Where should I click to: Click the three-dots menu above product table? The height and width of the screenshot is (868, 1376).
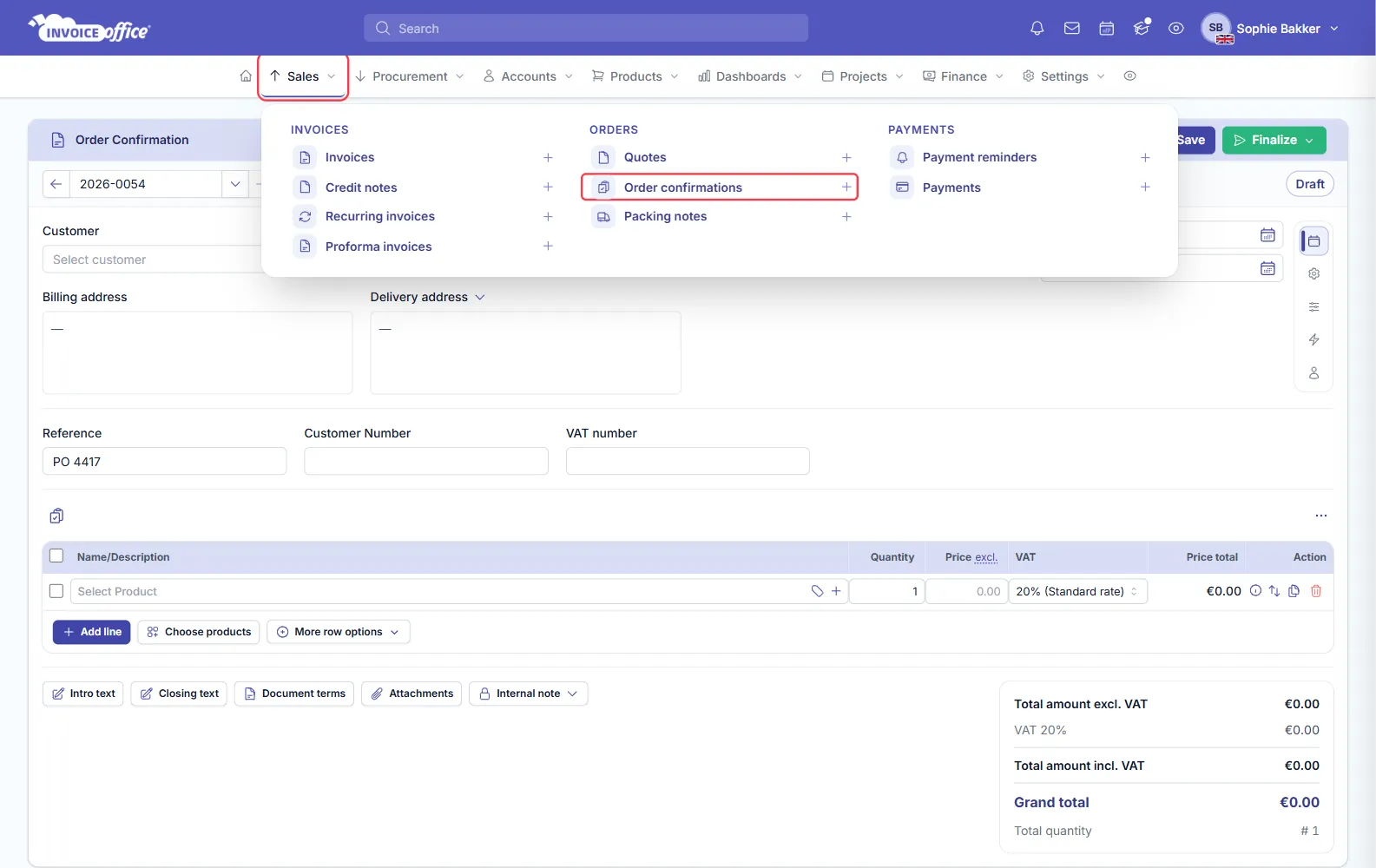(1320, 516)
